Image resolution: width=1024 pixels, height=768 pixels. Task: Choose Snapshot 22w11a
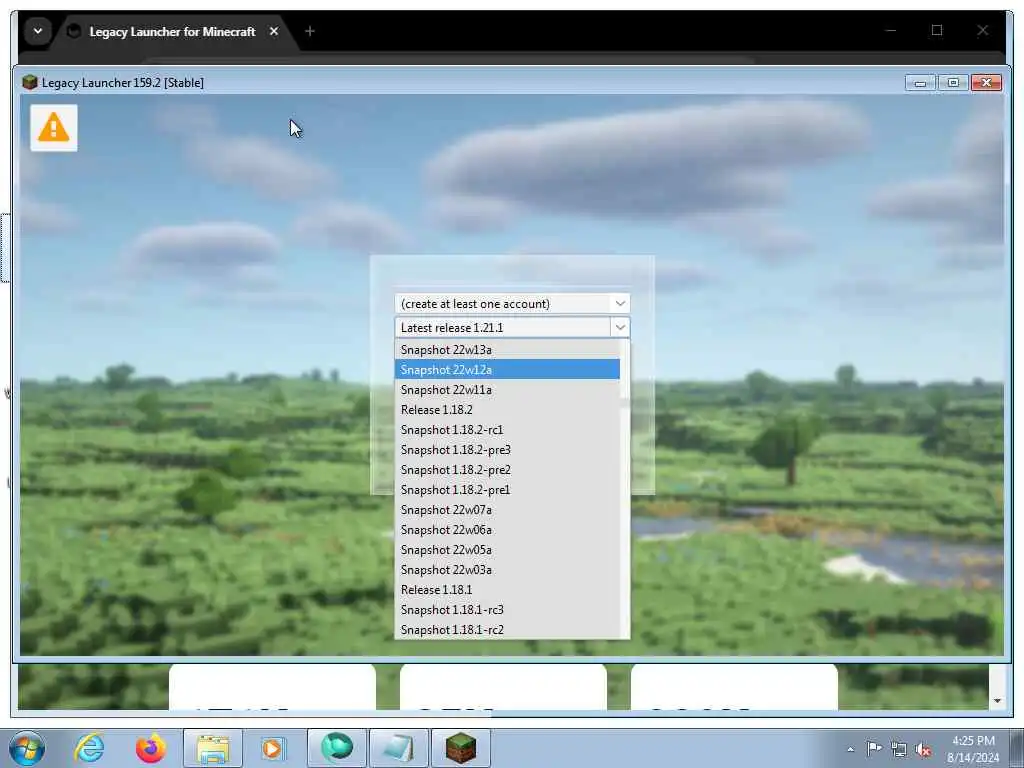click(x=507, y=390)
